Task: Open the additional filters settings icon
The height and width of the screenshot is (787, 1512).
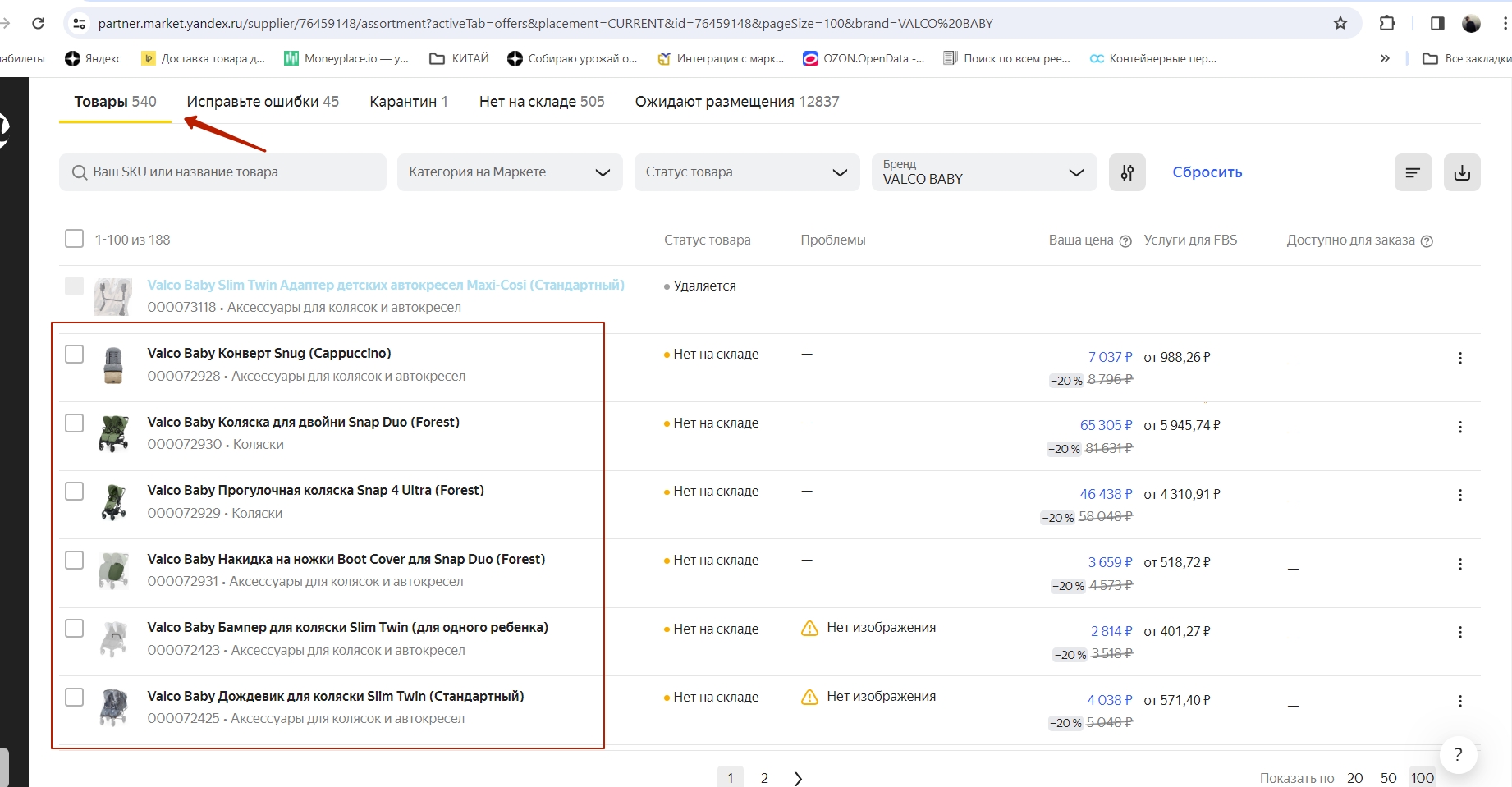Action: point(1127,172)
